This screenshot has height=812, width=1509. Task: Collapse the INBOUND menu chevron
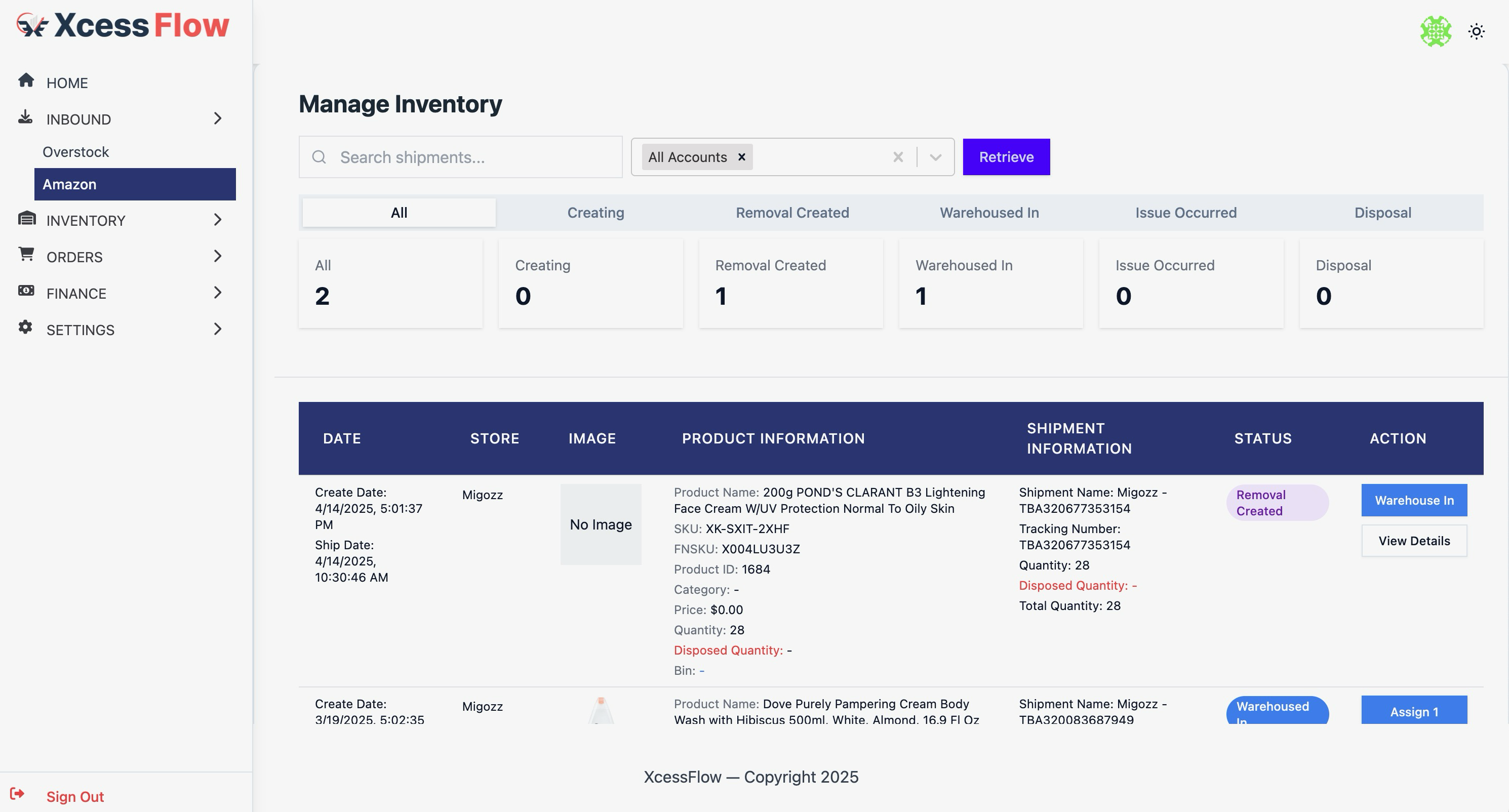[217, 118]
